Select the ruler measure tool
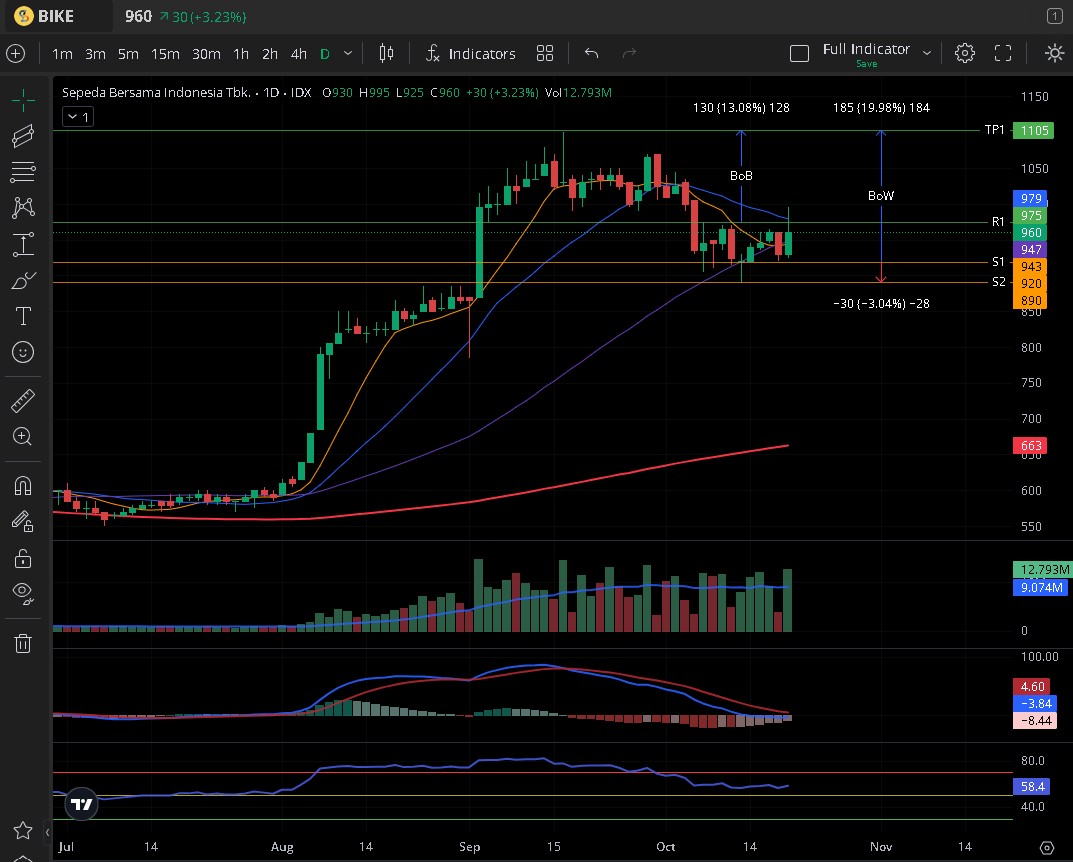 [x=23, y=401]
